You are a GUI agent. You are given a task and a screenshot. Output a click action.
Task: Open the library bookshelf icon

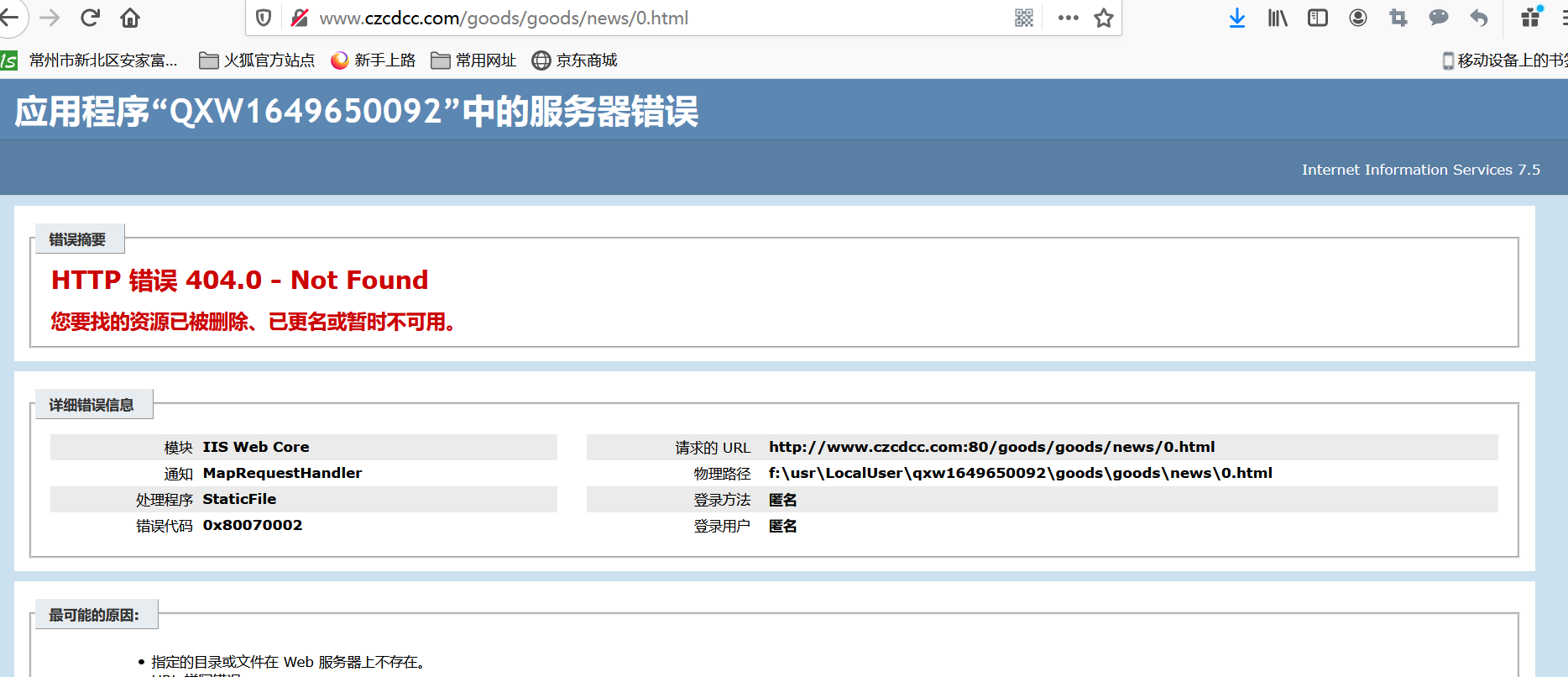[1278, 18]
